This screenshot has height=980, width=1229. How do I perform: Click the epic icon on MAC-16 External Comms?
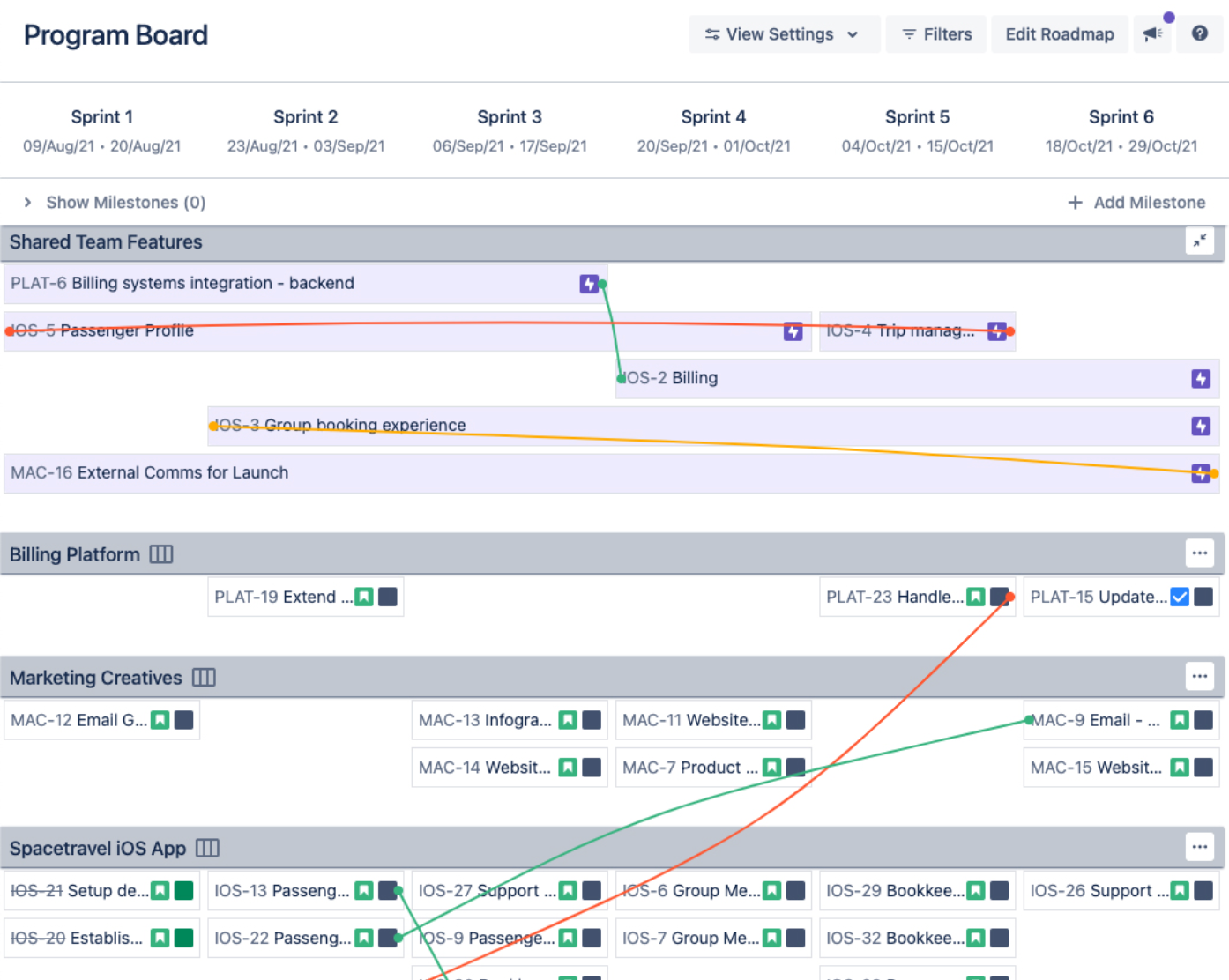tap(1199, 472)
